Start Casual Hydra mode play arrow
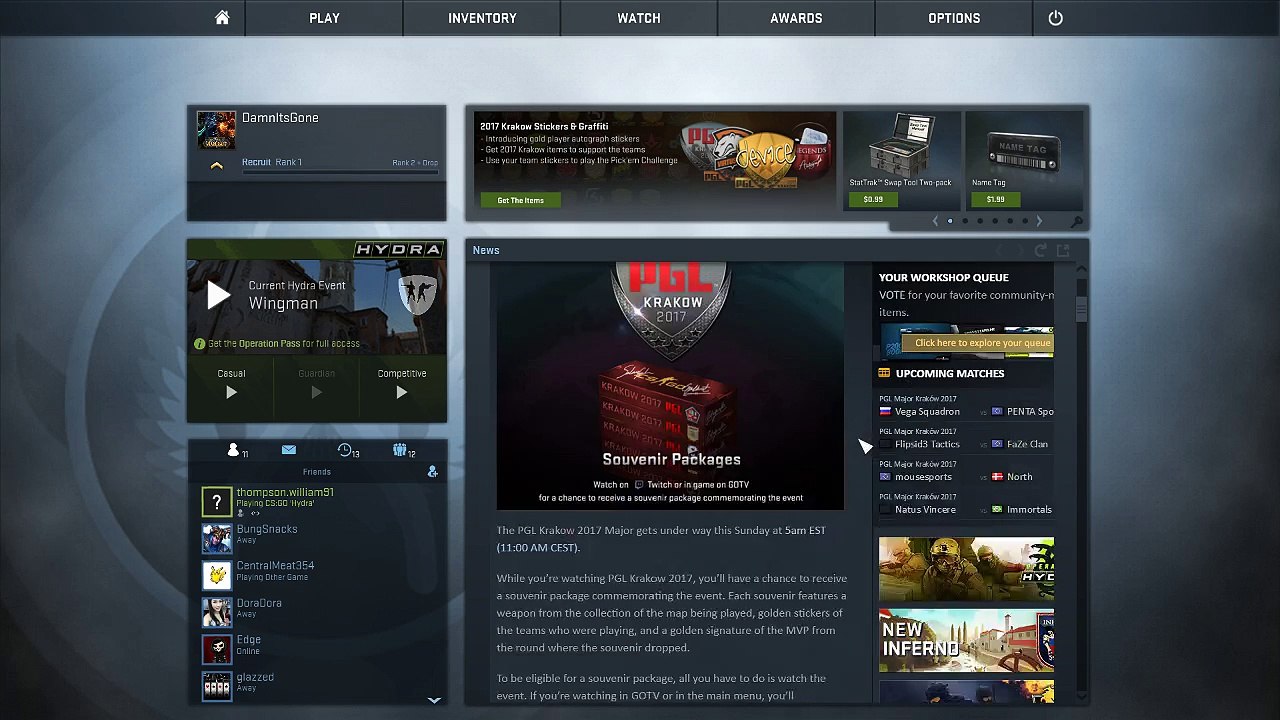1280x720 pixels. coord(231,393)
